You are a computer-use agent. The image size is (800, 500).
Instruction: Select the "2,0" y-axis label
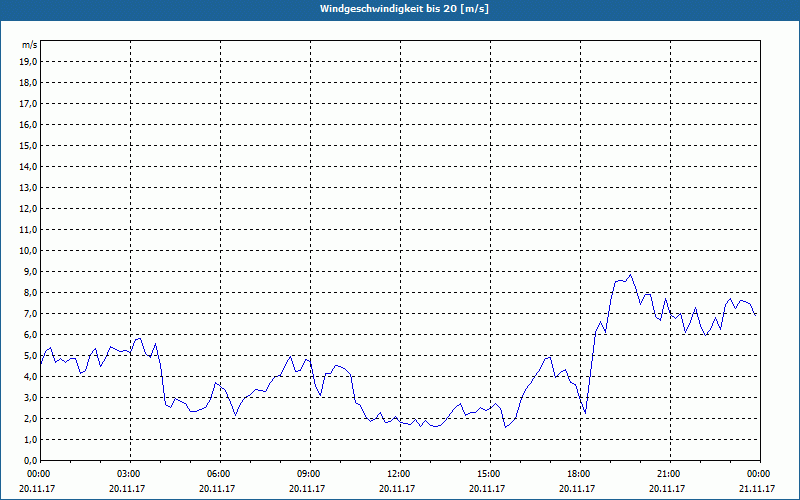tap(30, 418)
